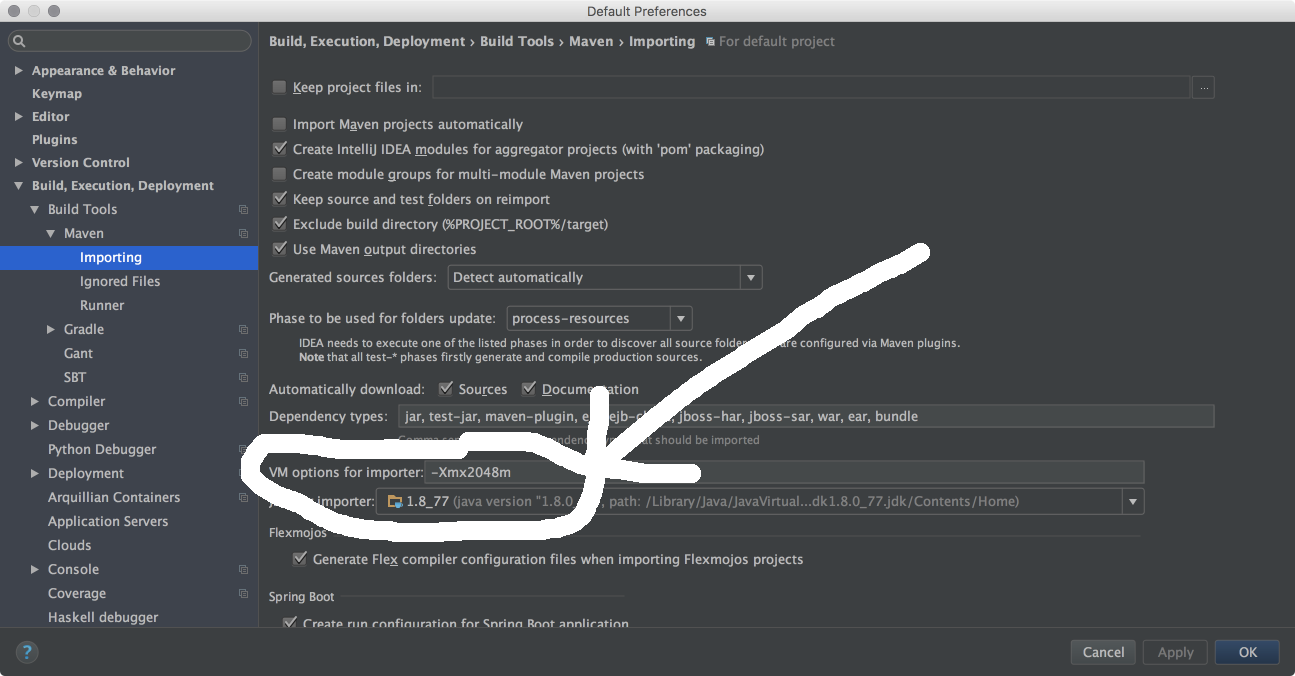Toggle Exclude build directory checkbox
Image resolution: width=1295 pixels, height=676 pixels.
279,224
